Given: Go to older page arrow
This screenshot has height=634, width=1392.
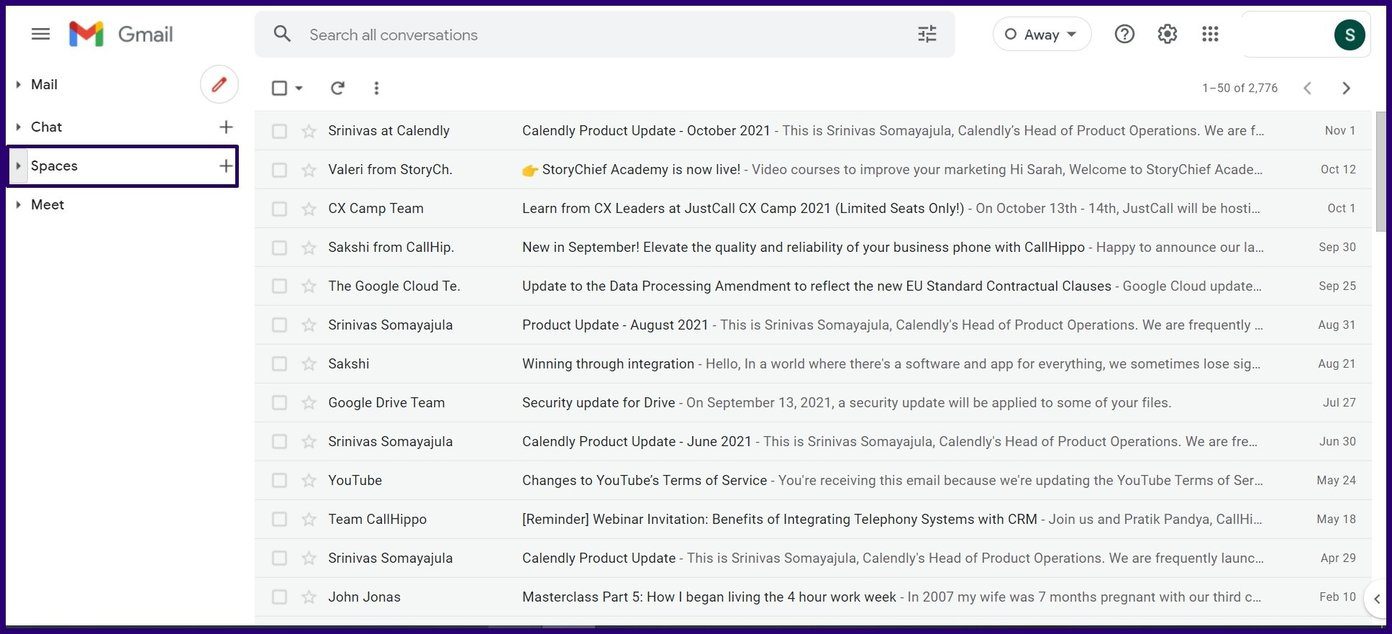Looking at the screenshot, I should tap(1346, 88).
